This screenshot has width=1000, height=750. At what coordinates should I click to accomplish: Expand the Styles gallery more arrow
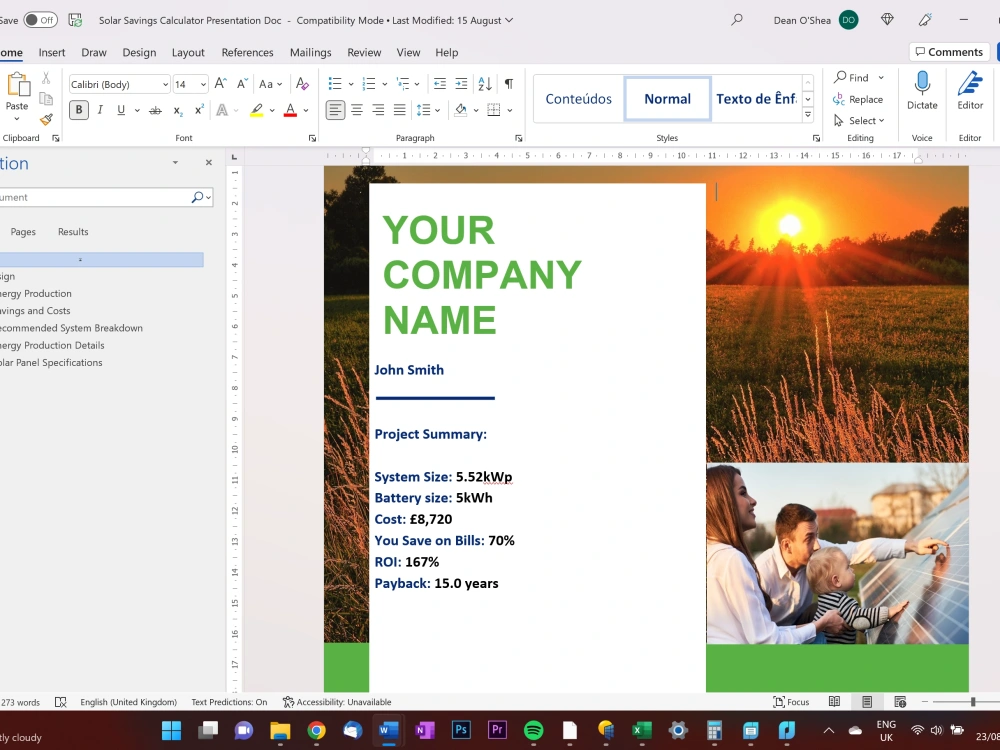[x=807, y=115]
